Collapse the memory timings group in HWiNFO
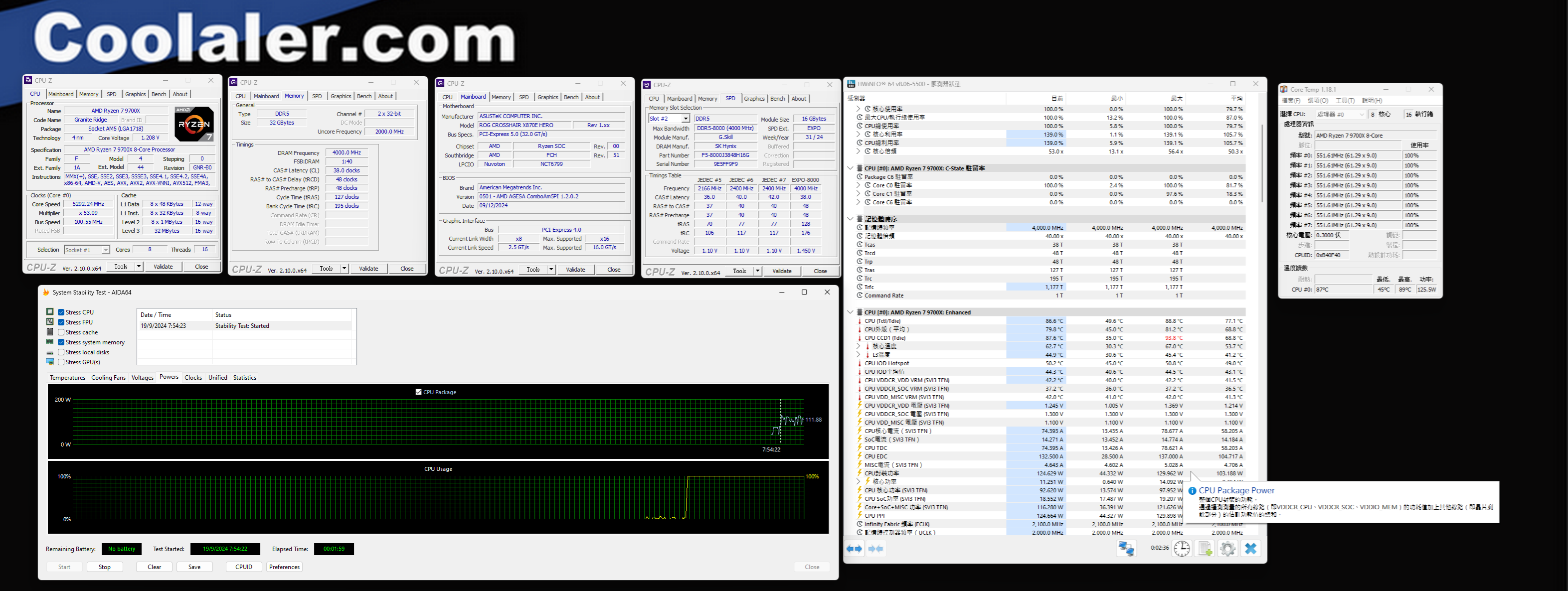 point(851,218)
